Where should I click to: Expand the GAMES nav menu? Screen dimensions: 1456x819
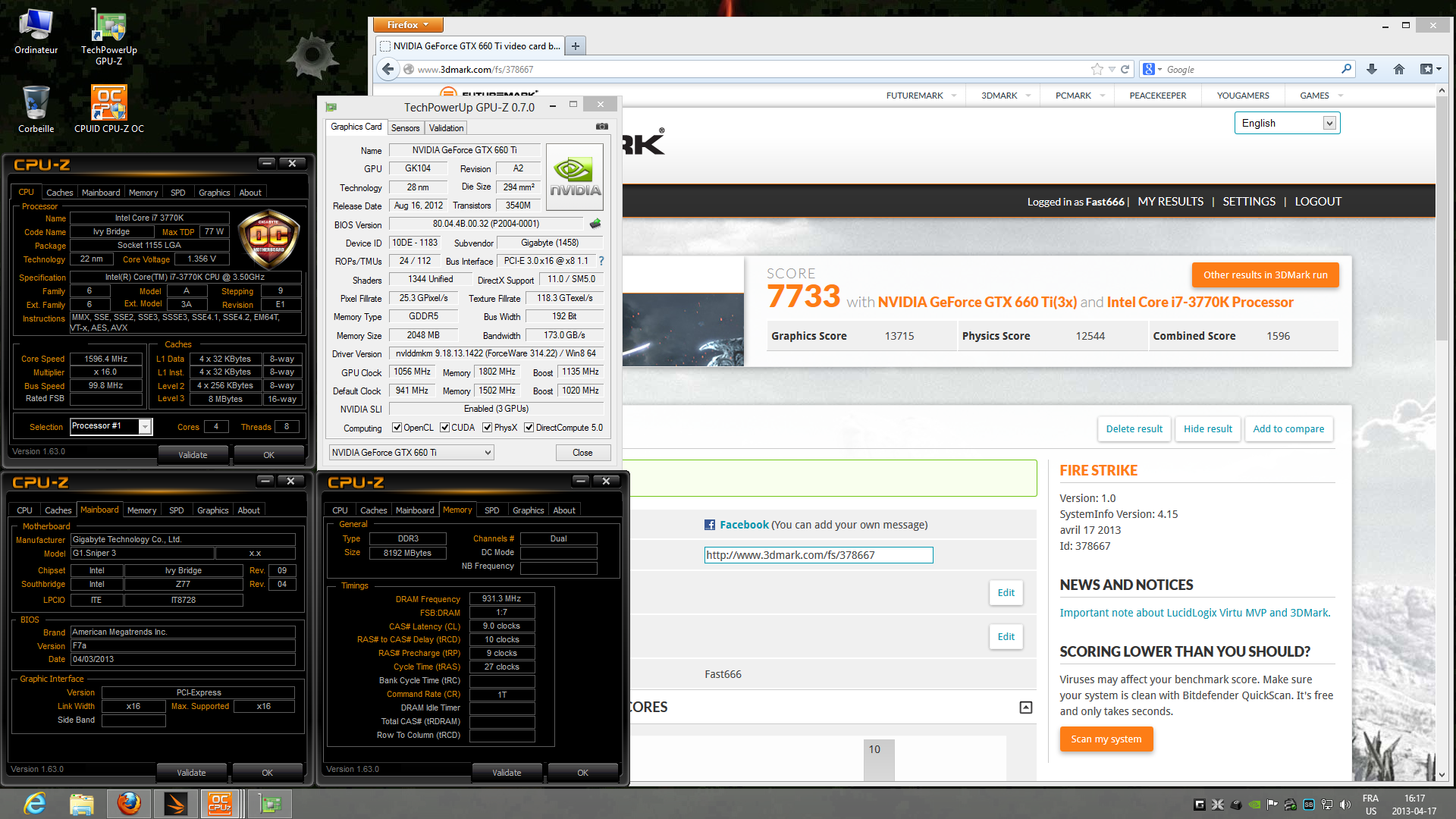[1321, 96]
